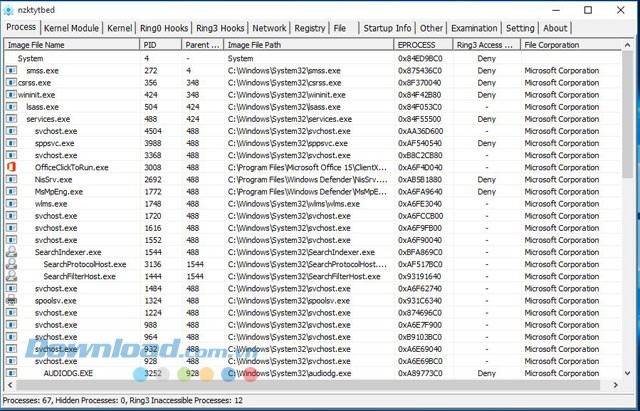Screen dimensions: 640x411
Task: Open the About tab
Action: 555,28
